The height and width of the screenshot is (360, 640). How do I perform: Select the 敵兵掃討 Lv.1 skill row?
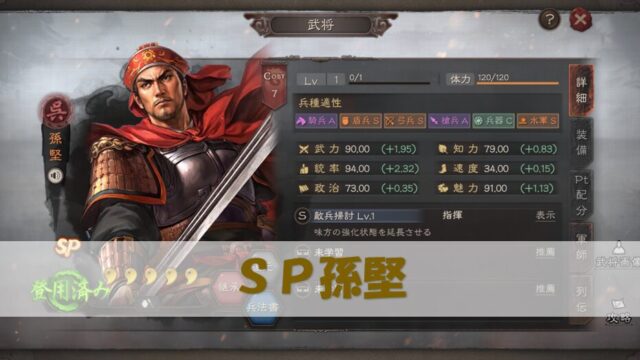[427, 223]
